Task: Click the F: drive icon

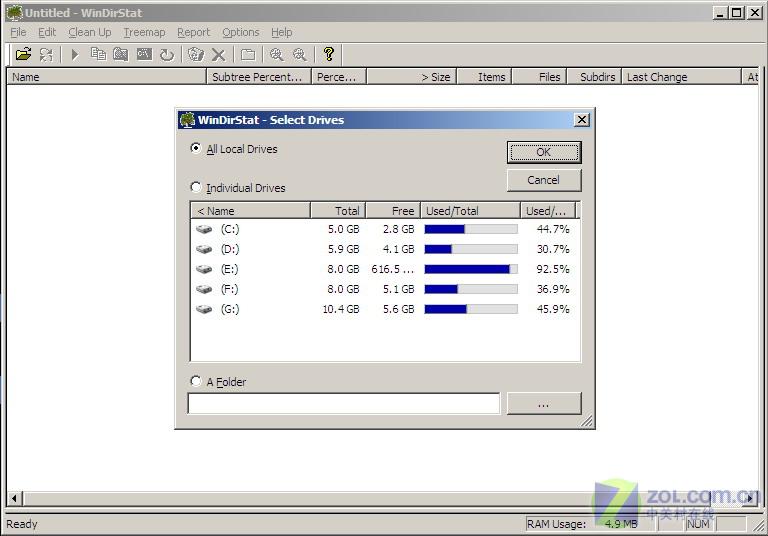Action: [204, 290]
